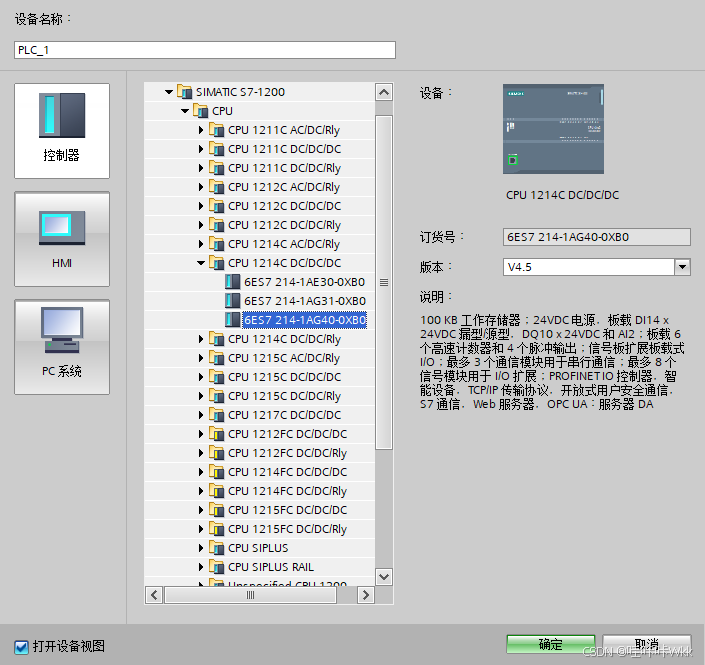Expand the CPU 1217C DC/DC/DC node
Image resolution: width=705 pixels, height=665 pixels.
[201, 415]
